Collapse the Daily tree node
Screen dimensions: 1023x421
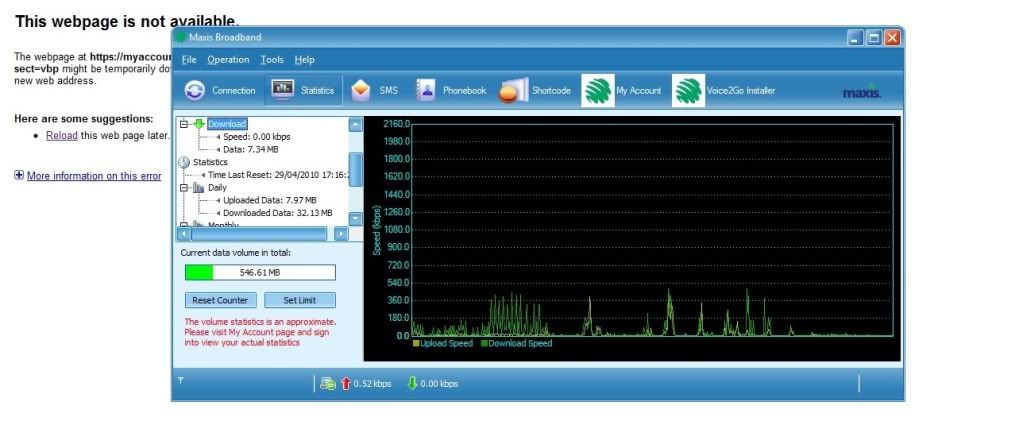click(x=184, y=187)
